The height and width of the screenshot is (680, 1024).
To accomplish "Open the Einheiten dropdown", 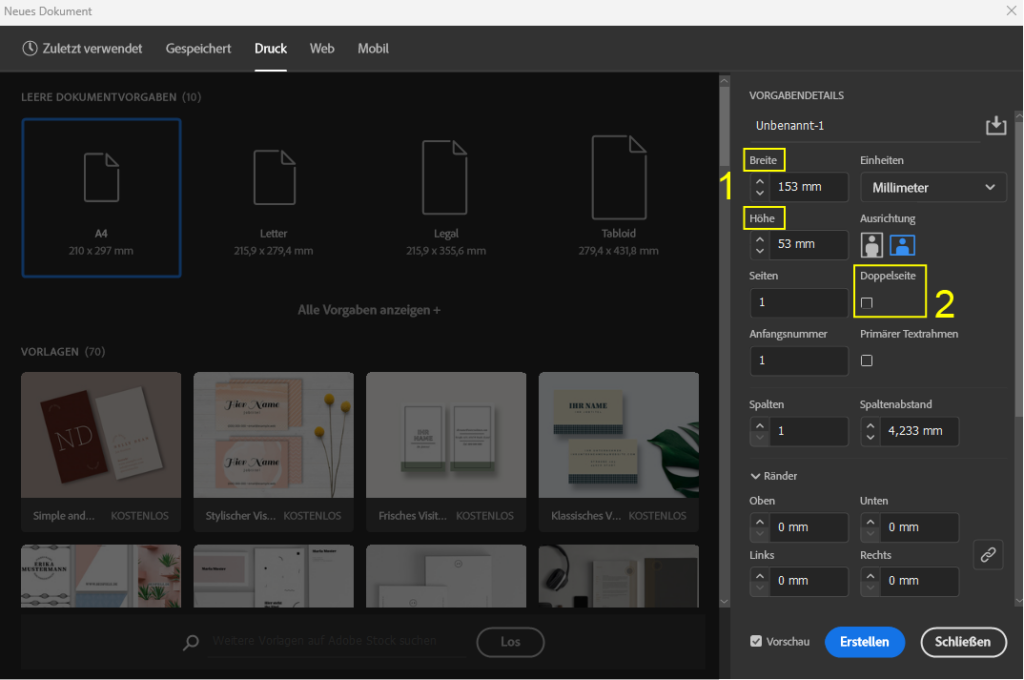I will (x=933, y=187).
